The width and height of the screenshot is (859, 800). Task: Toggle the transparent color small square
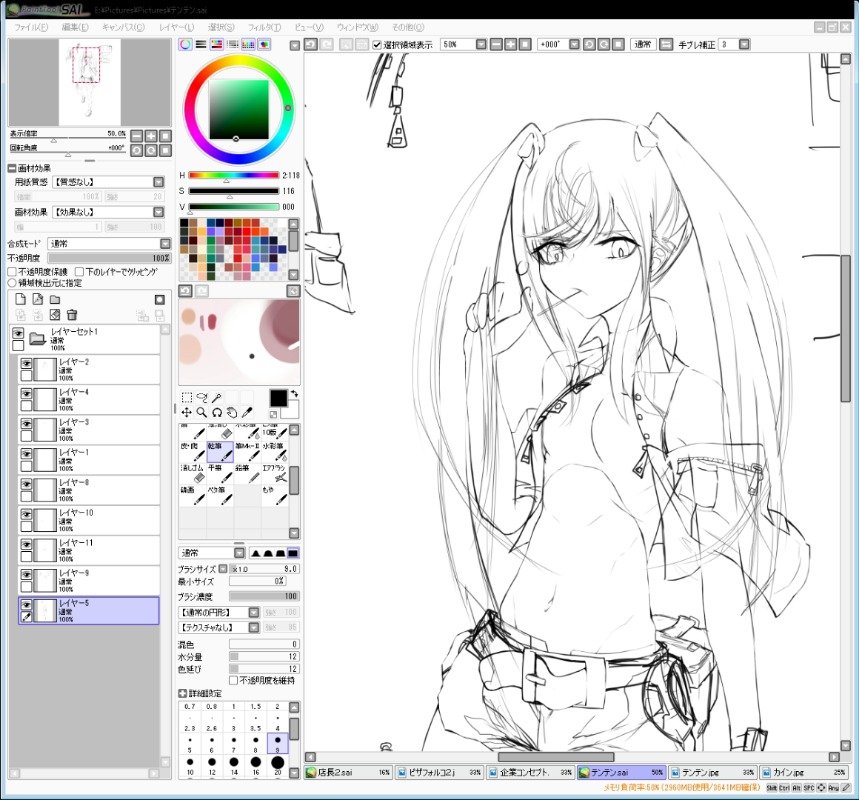[x=273, y=414]
